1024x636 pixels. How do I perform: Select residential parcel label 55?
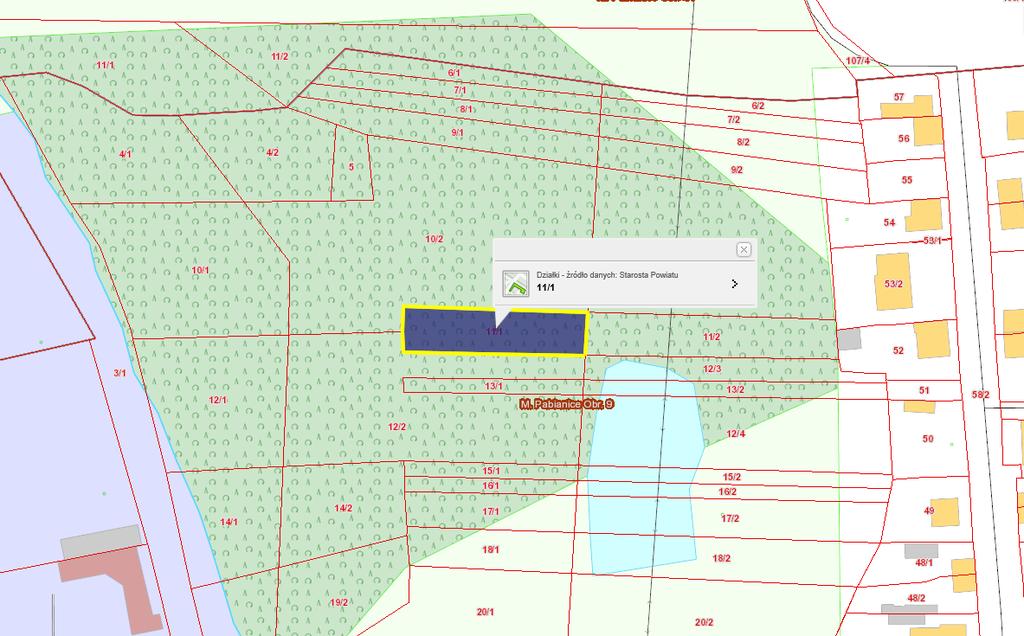907,180
